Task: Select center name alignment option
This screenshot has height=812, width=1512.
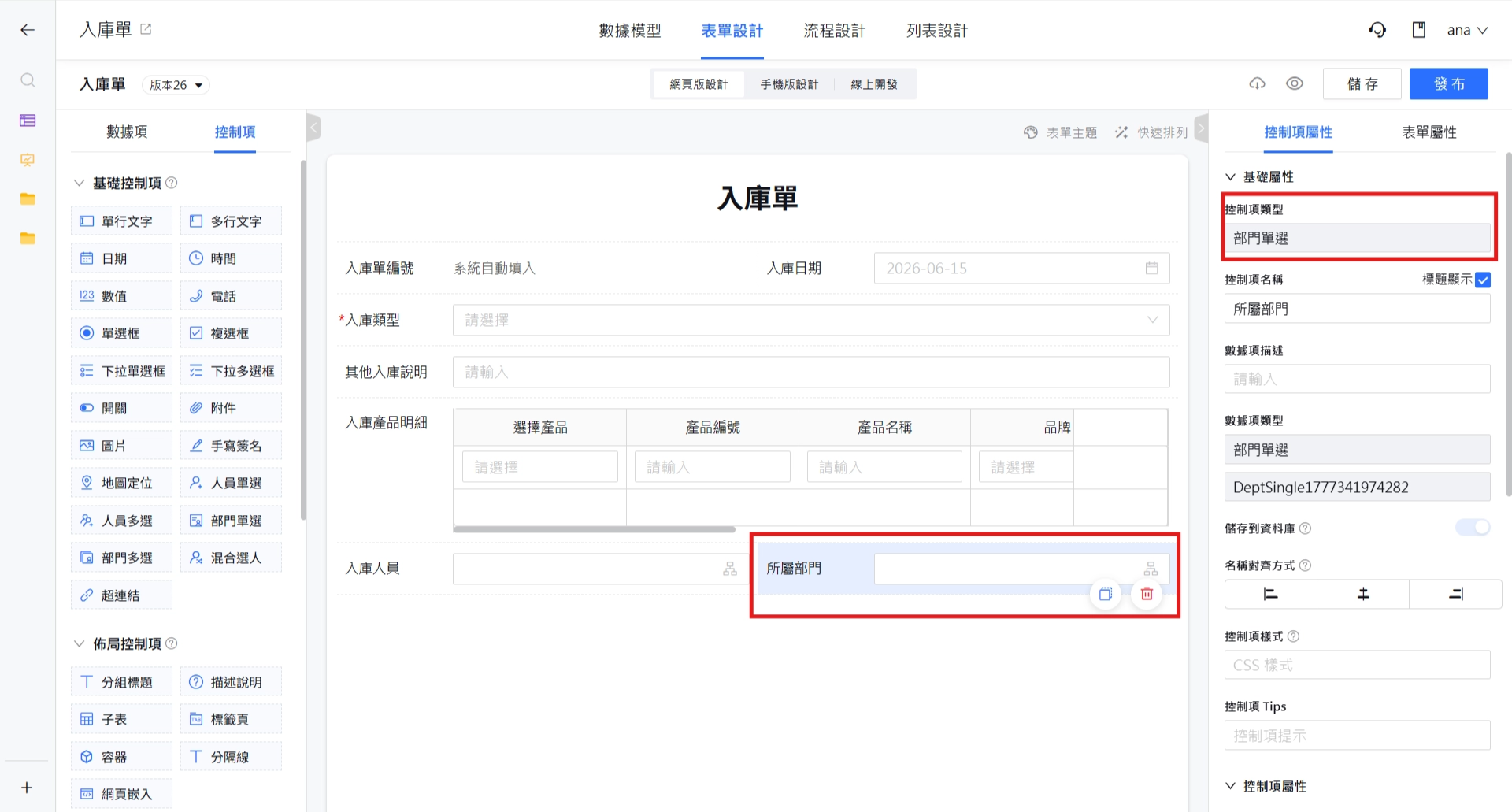Action: 1363,594
